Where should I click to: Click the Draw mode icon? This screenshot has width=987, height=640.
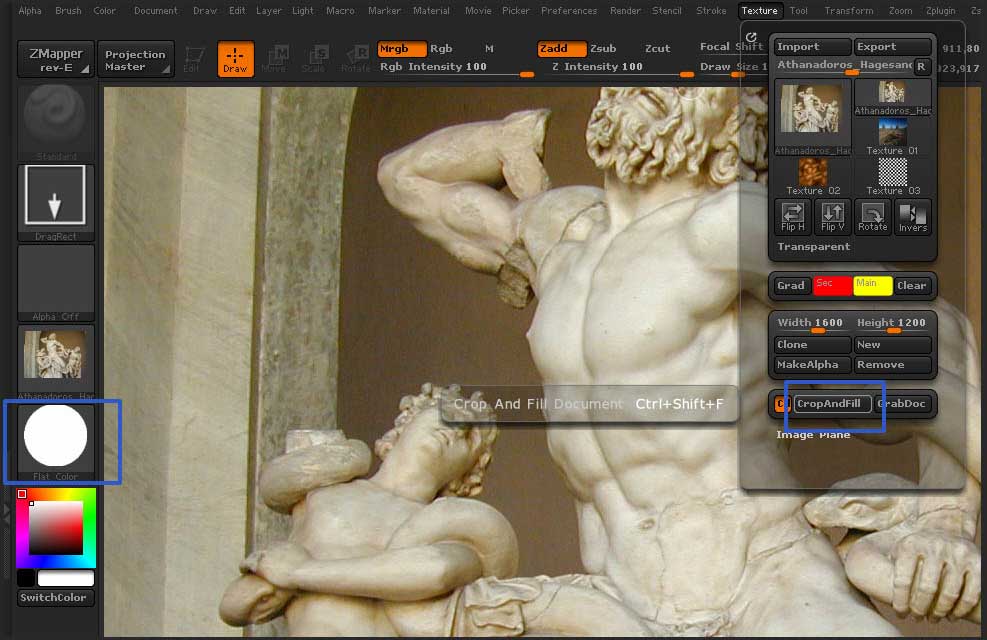click(235, 59)
